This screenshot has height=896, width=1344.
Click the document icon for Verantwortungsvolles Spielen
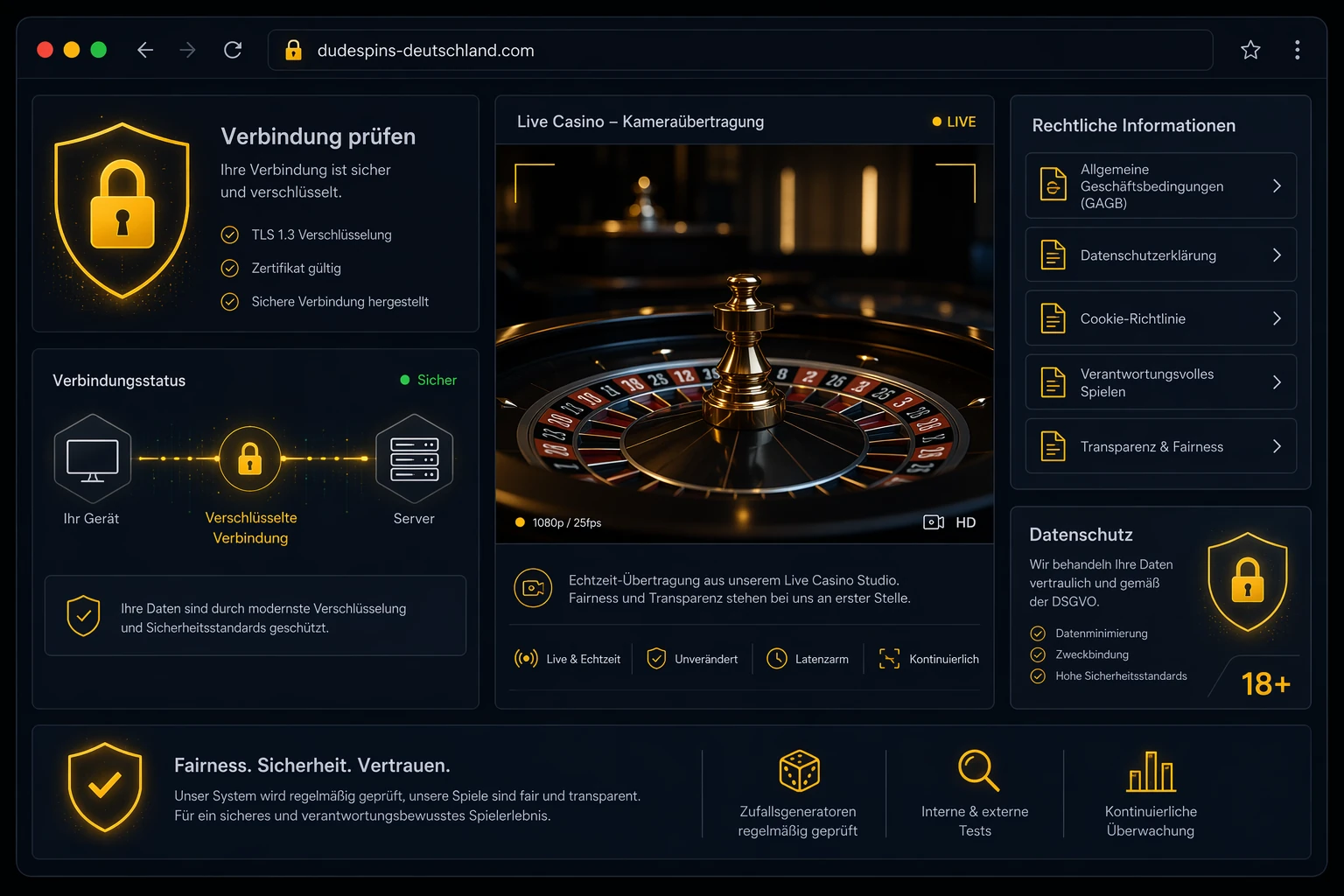click(1053, 382)
